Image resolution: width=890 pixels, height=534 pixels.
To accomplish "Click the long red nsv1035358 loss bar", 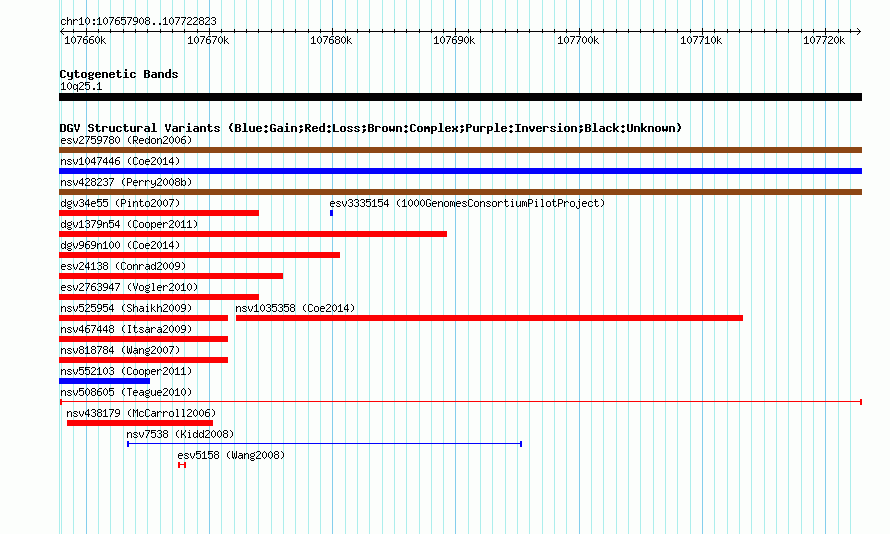I will (489, 318).
